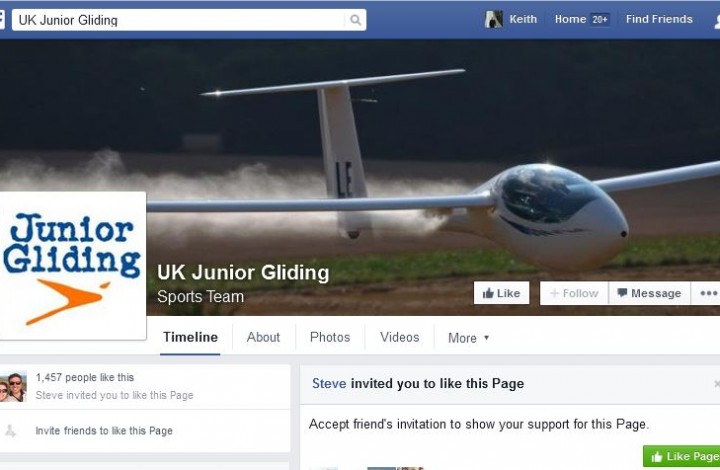Click the search field containing UK Junior Gliding
Screen dimensions: 720x470
pos(189,20)
